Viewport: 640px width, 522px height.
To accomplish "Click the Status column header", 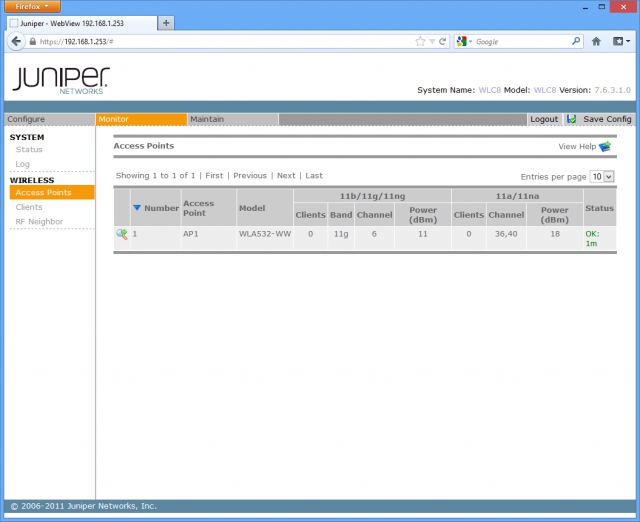I will [600, 208].
